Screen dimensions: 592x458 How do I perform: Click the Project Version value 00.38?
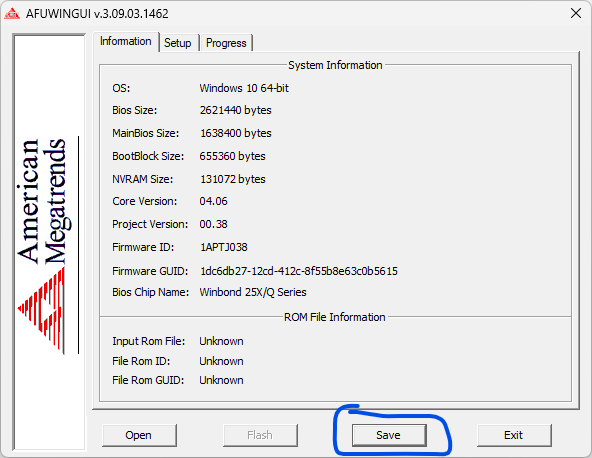213,224
